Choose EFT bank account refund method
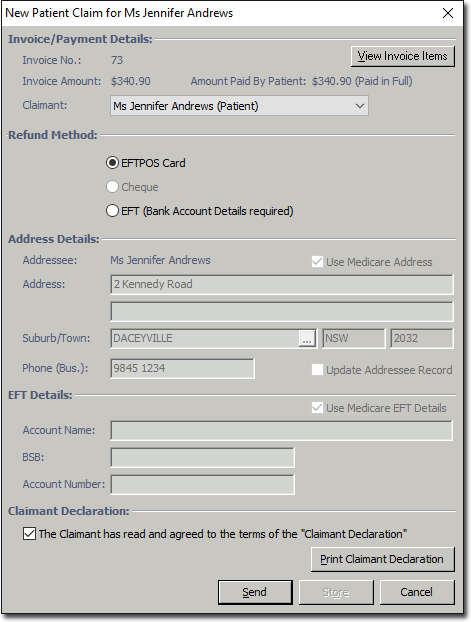Image resolution: width=471 pixels, height=622 pixels. 112,211
